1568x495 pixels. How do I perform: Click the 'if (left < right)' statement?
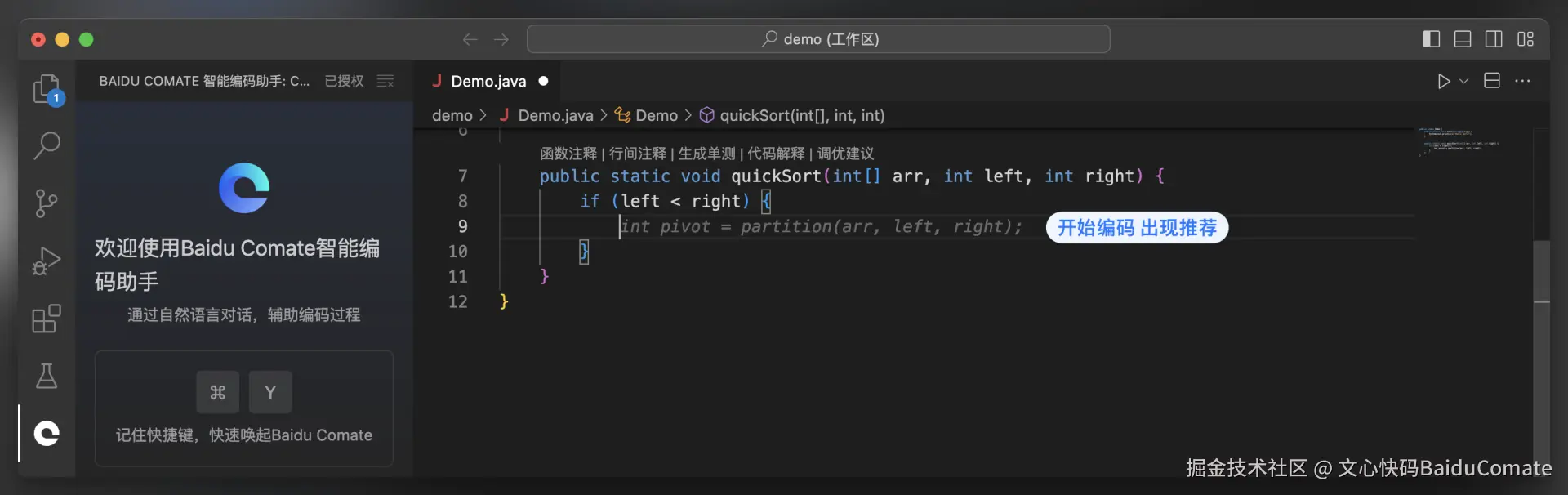click(665, 201)
